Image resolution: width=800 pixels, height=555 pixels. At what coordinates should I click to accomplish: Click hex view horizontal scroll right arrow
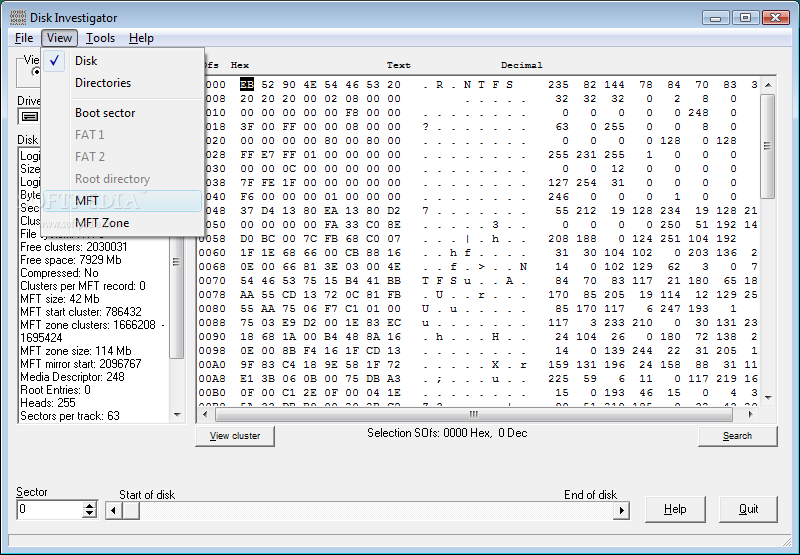pos(751,414)
